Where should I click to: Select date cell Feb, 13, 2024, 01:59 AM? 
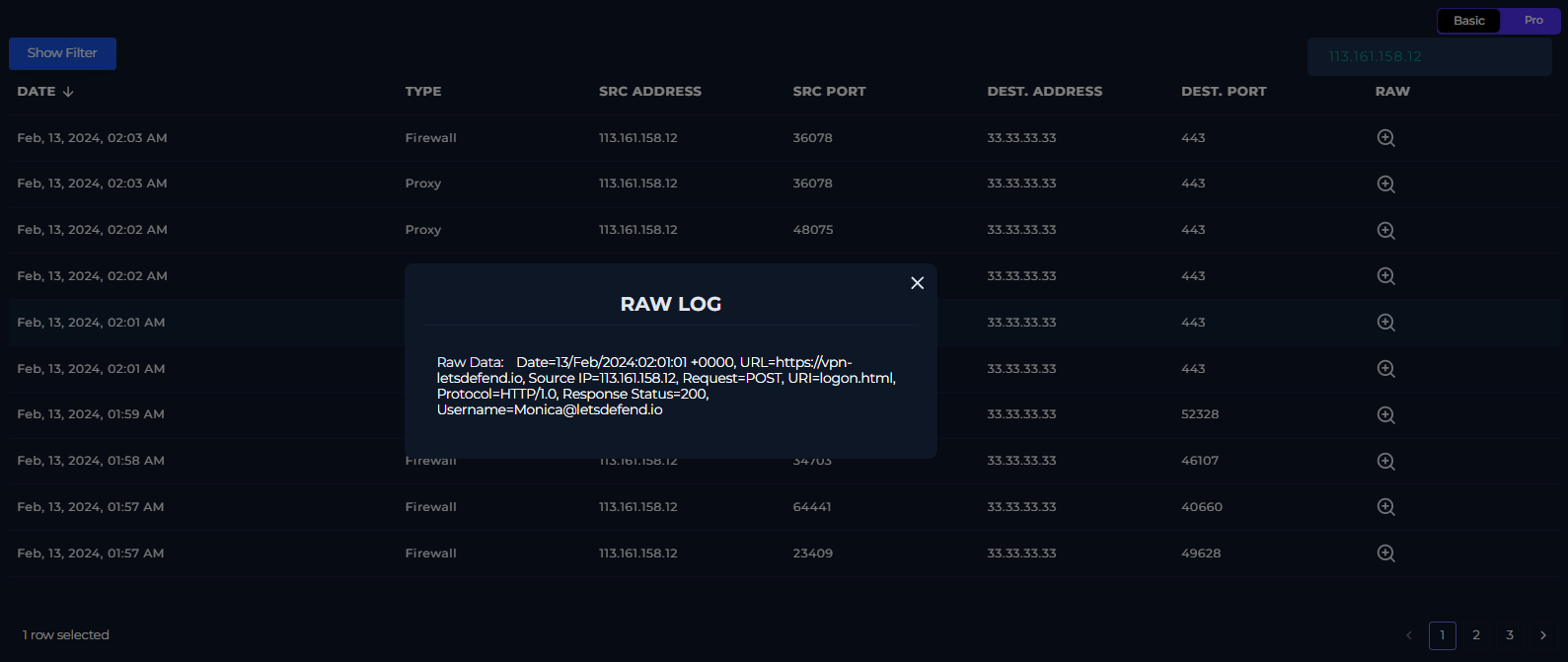[91, 414]
